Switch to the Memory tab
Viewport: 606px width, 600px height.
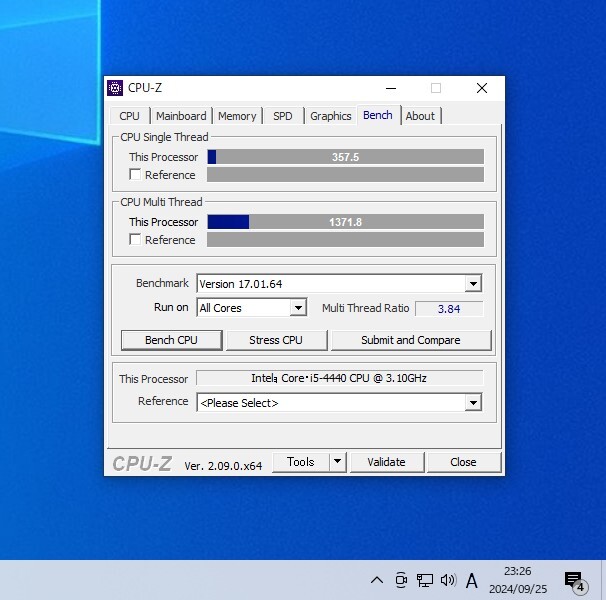tap(237, 116)
